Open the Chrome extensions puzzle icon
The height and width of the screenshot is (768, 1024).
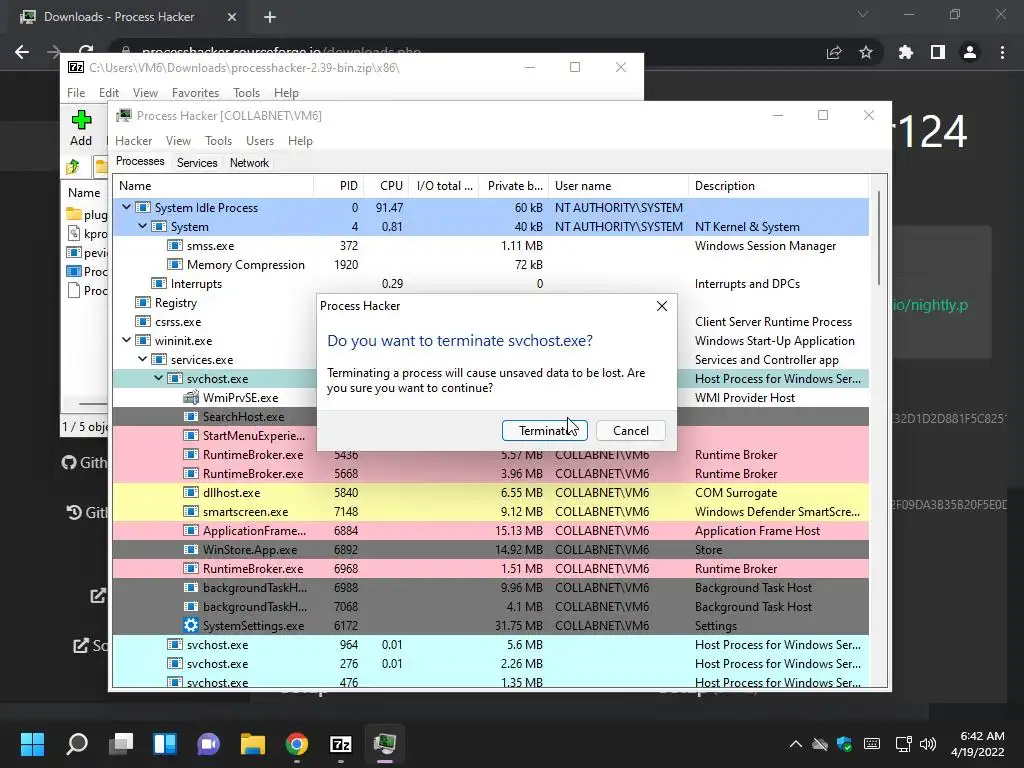(x=905, y=52)
